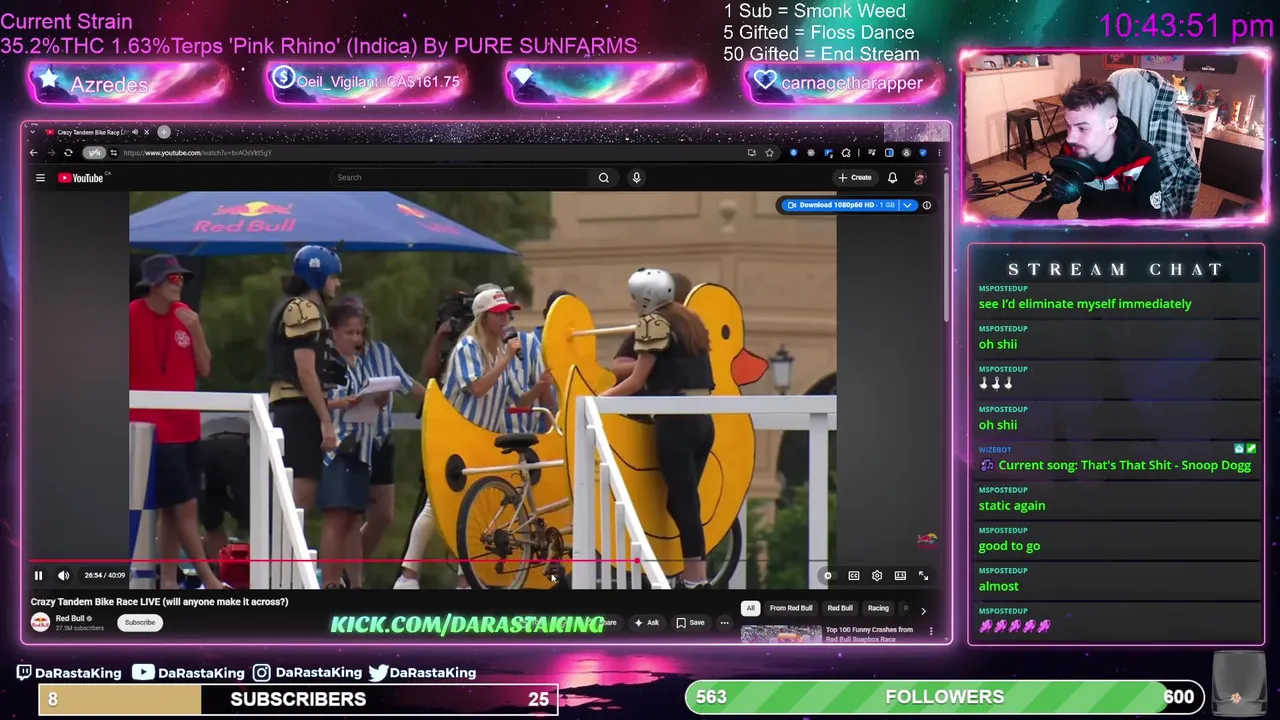Click the download info icon
The image size is (1280, 720).
(927, 205)
